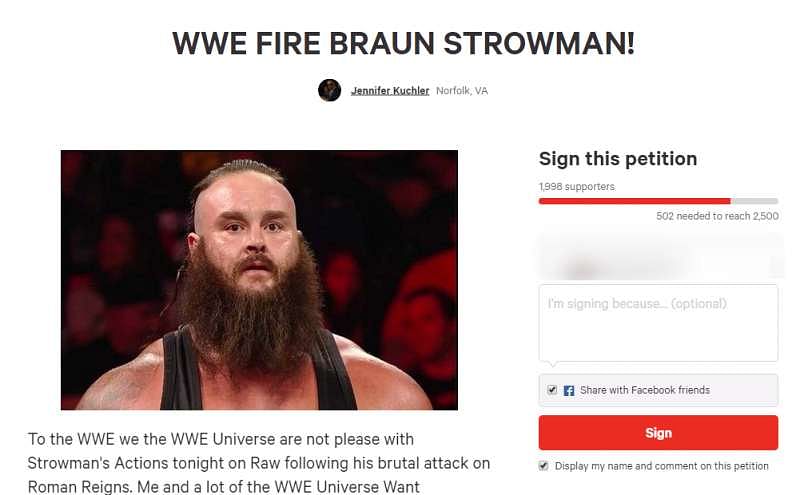Click the "WWE FIRE BRAUN STROWMAN!" title
The width and height of the screenshot is (800, 495).
[403, 43]
